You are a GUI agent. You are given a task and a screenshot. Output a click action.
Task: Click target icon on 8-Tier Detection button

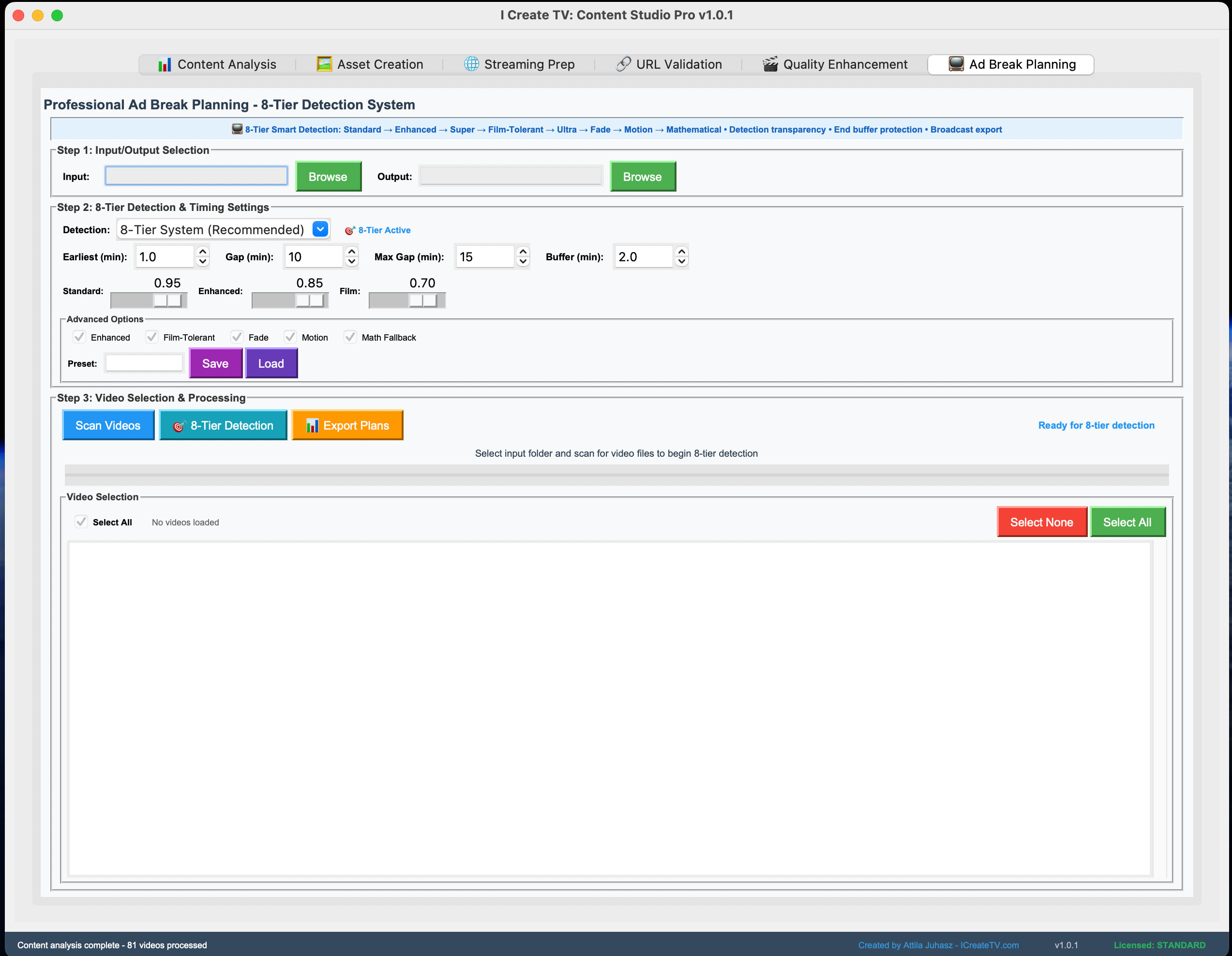coord(179,426)
